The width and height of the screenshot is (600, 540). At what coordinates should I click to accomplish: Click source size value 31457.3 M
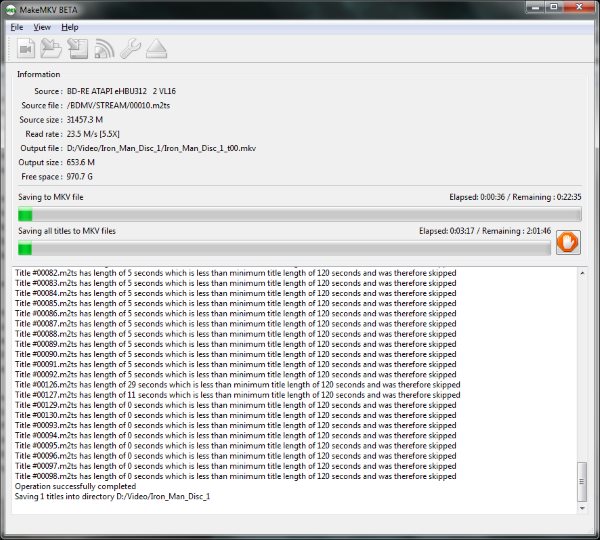click(85, 120)
